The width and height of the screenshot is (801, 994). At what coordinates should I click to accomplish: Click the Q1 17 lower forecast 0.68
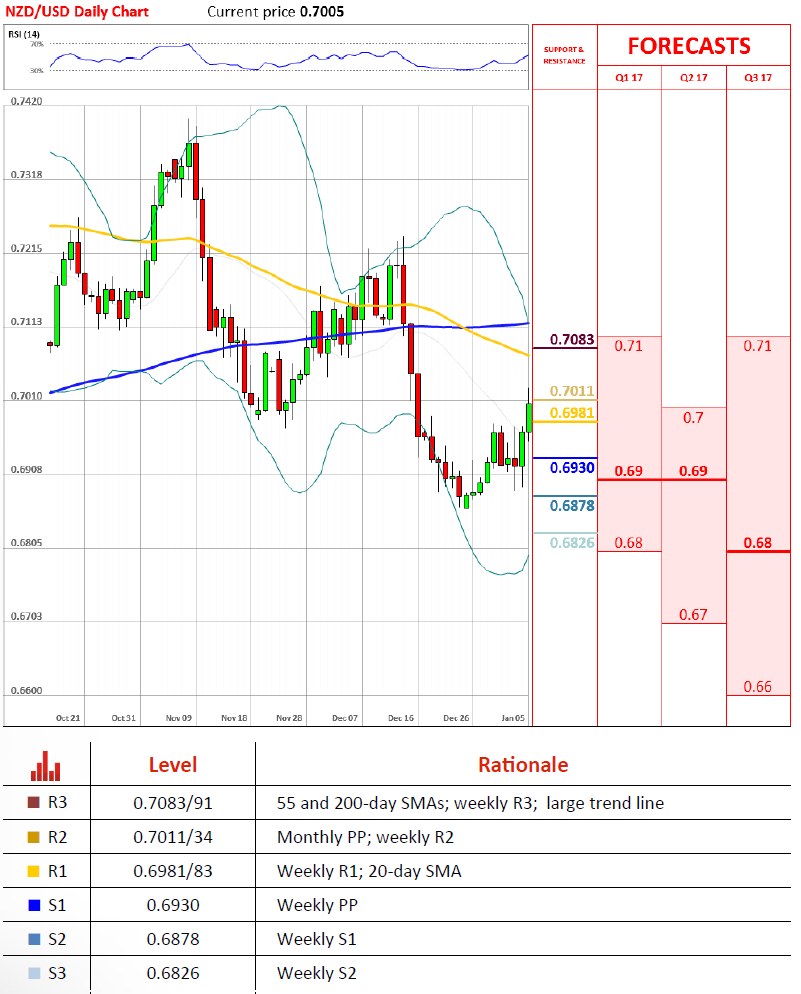(x=629, y=543)
